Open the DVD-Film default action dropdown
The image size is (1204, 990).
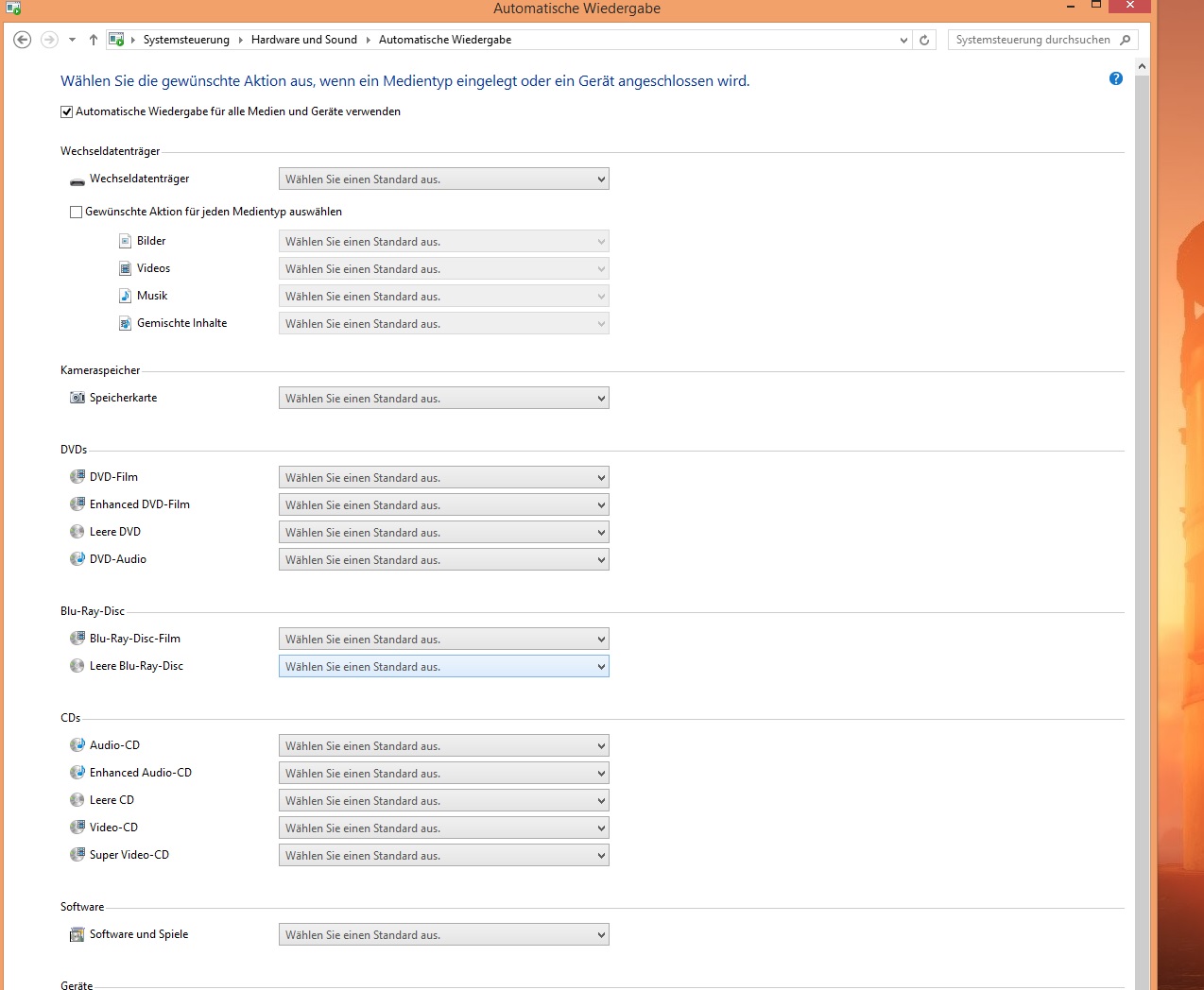click(x=444, y=477)
